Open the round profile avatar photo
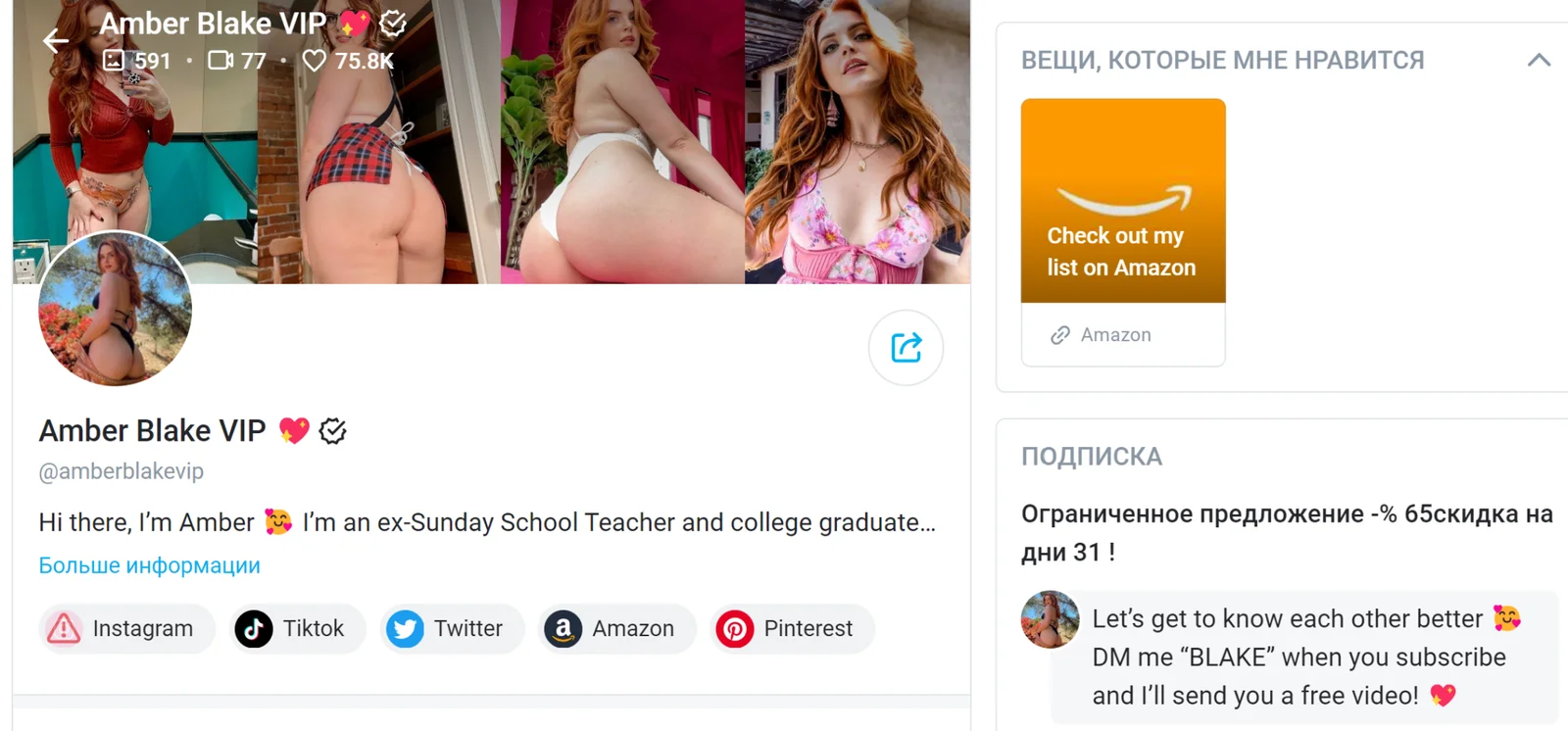 click(115, 309)
